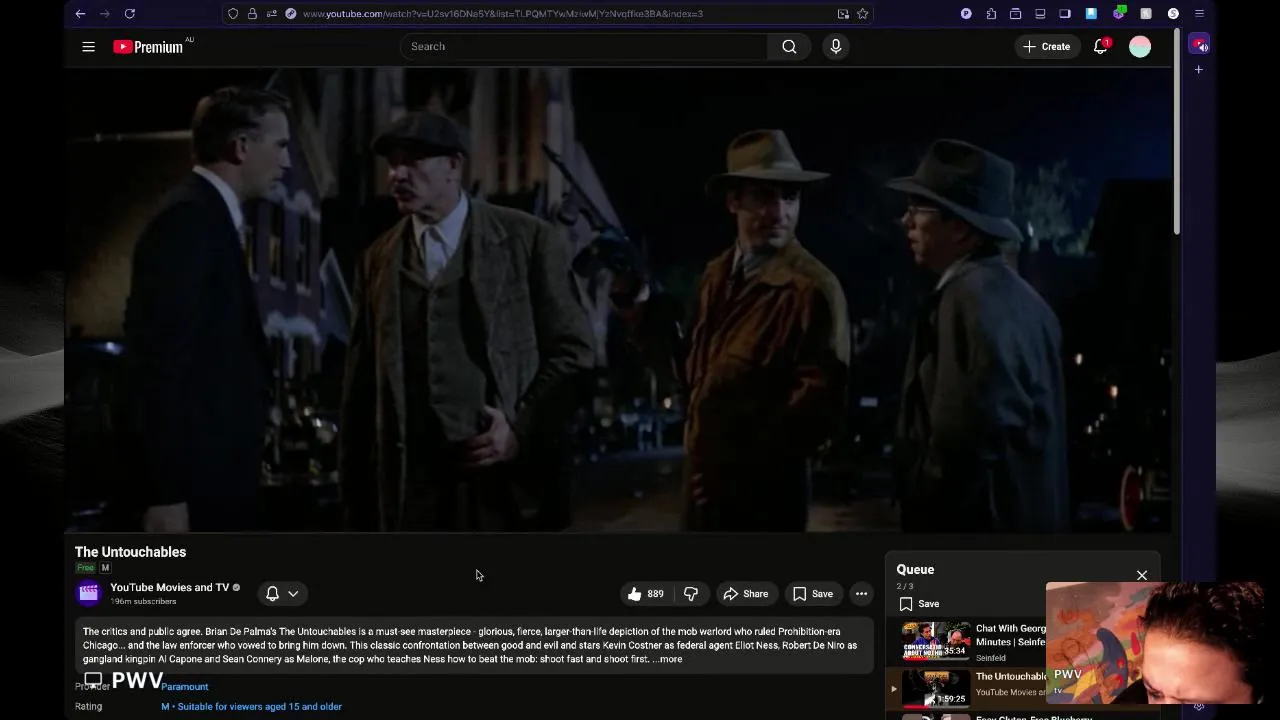
Task: Open the YouTube guide hamburger menu
Action: (88, 46)
